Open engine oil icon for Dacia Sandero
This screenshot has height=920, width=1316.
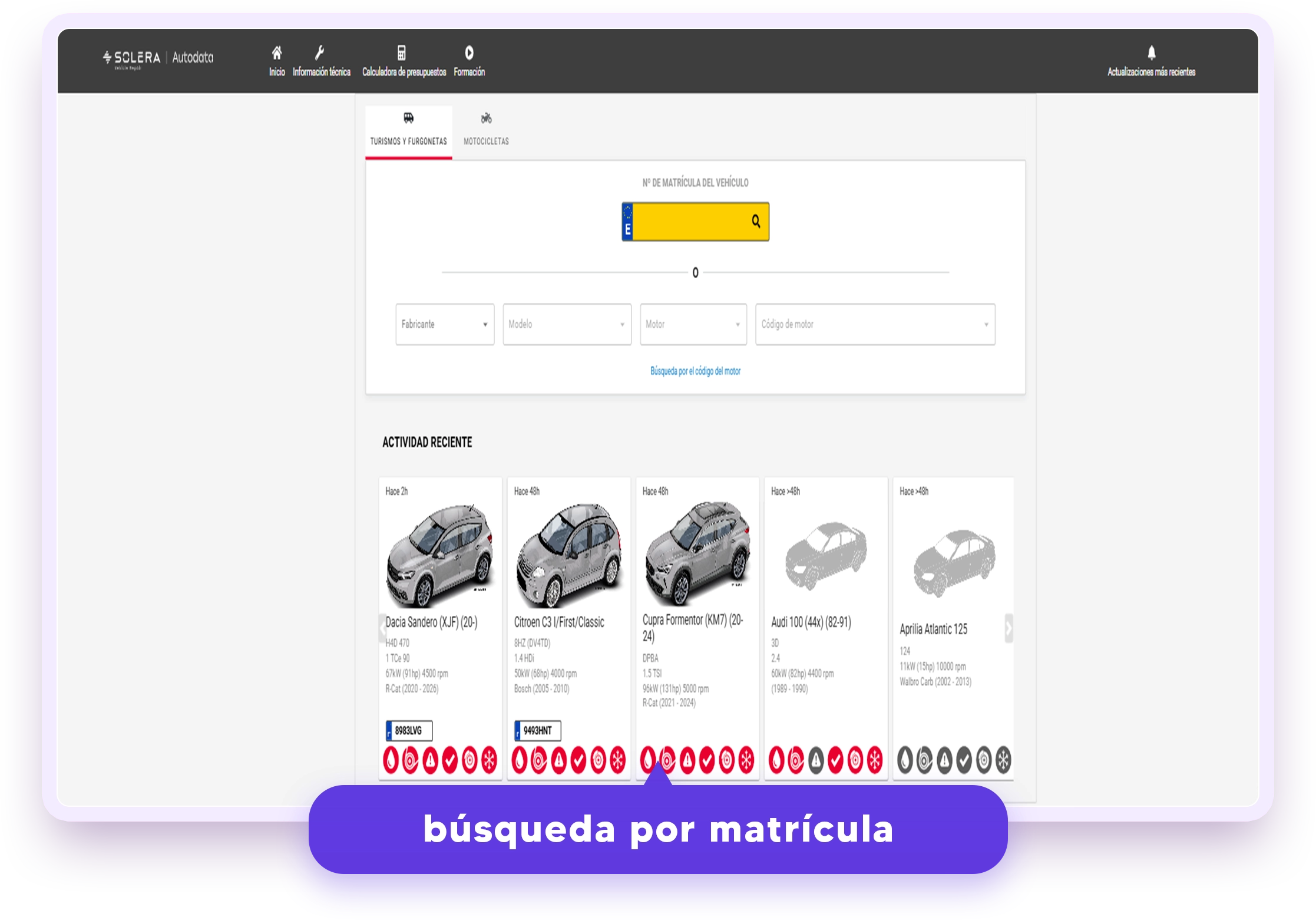coord(391,760)
